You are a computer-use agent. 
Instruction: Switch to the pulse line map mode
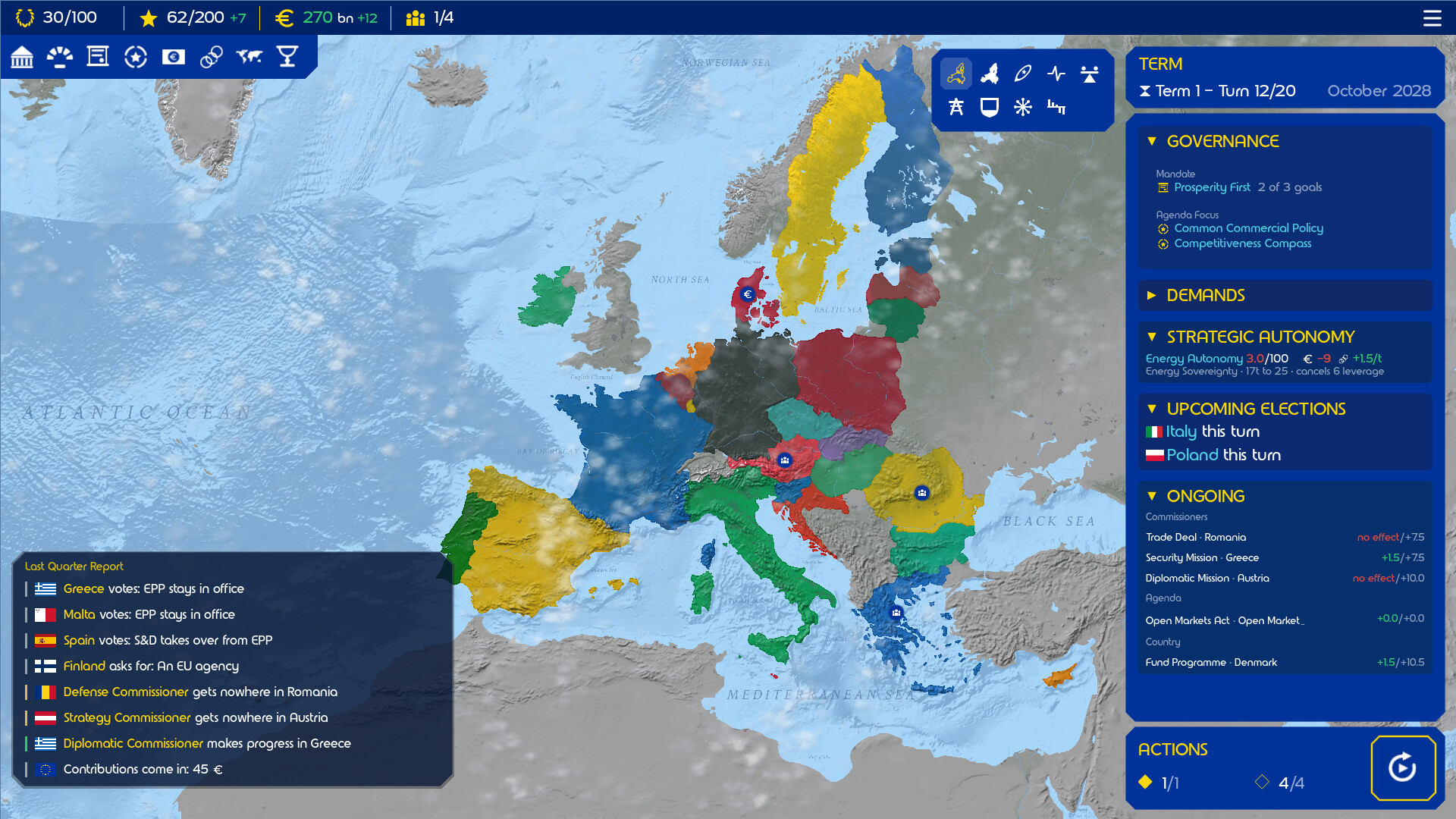(x=1056, y=74)
